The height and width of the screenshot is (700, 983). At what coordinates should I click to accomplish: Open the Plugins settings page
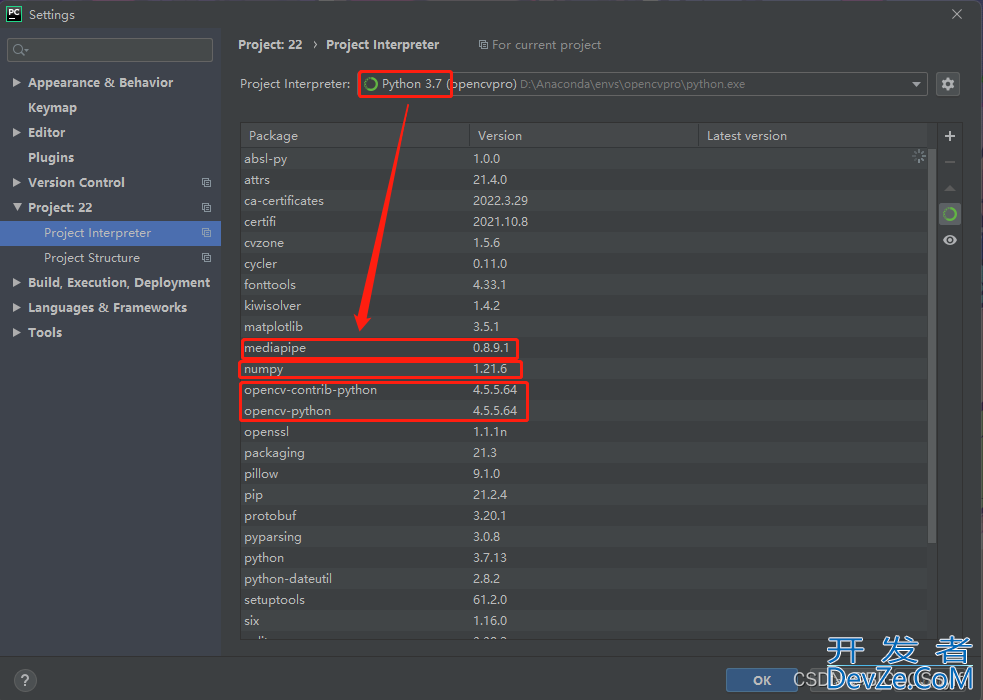(51, 157)
